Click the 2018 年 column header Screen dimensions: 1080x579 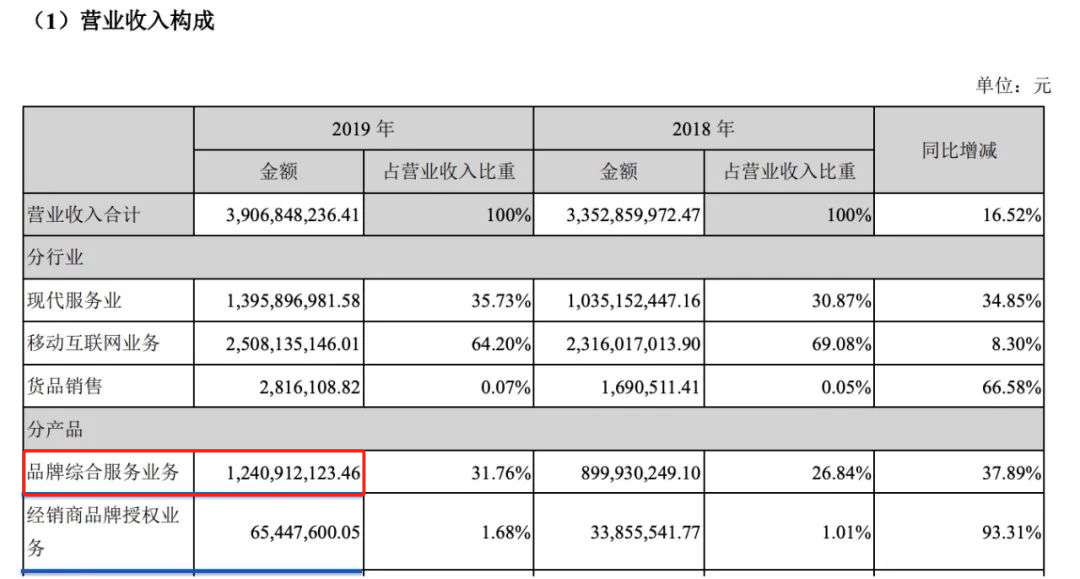(x=703, y=129)
